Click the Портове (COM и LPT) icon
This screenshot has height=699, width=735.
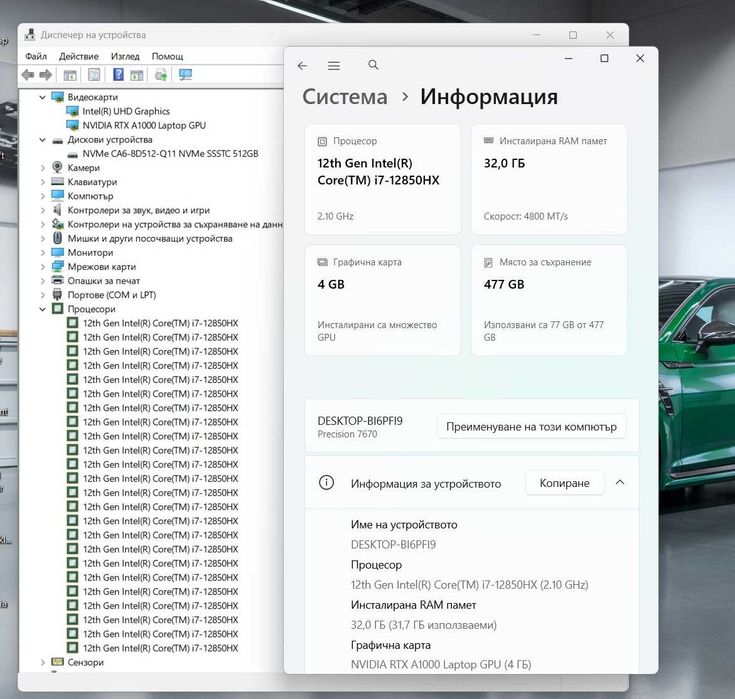tap(57, 294)
